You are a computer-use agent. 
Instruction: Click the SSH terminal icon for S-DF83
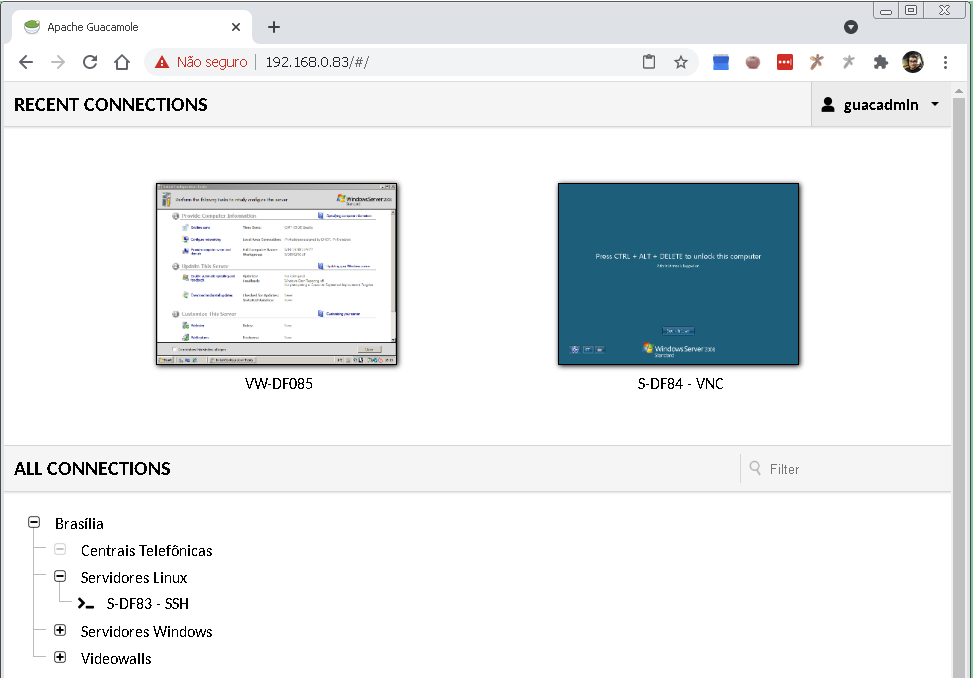[86, 604]
